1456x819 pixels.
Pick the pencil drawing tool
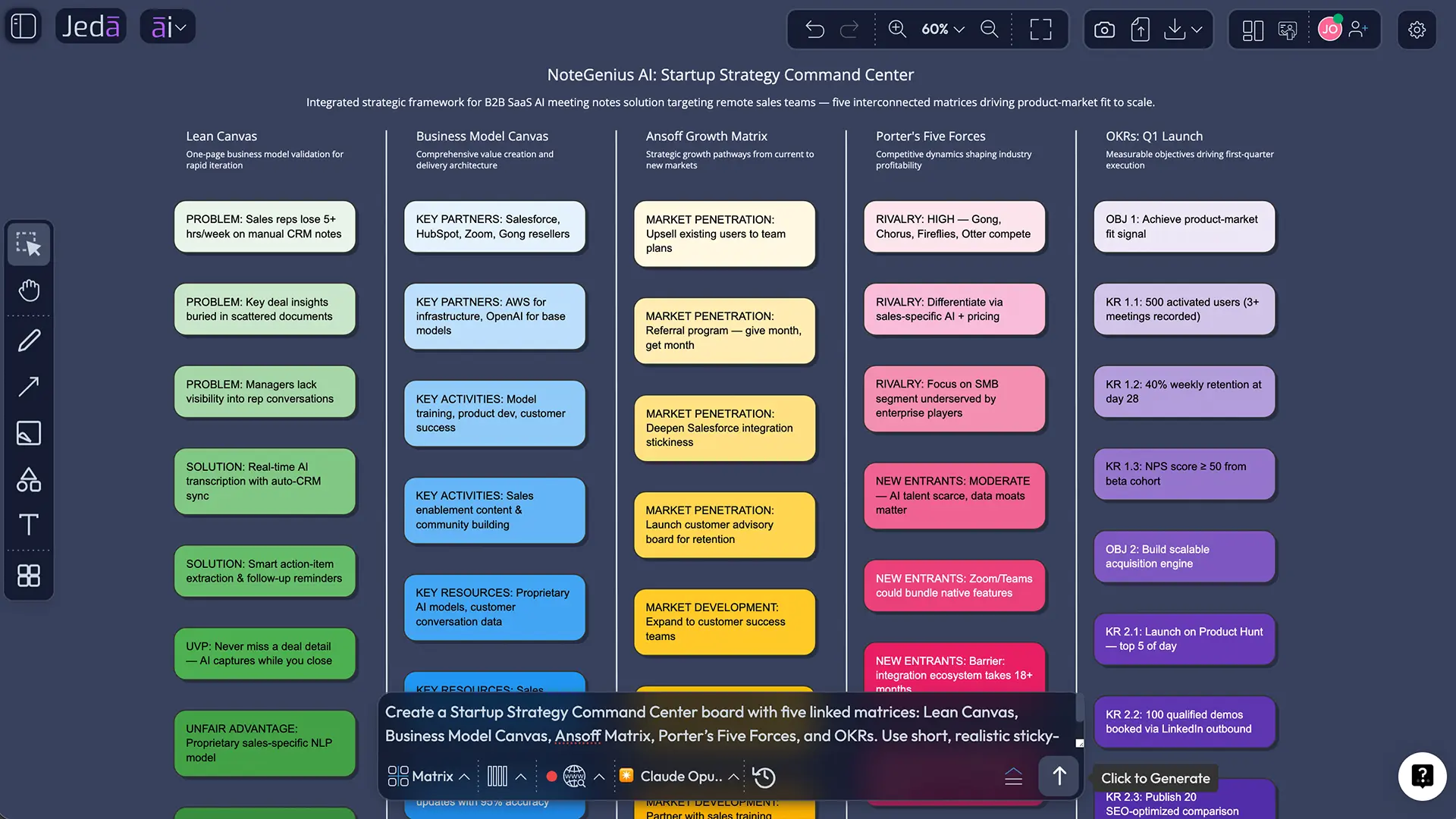pos(29,340)
